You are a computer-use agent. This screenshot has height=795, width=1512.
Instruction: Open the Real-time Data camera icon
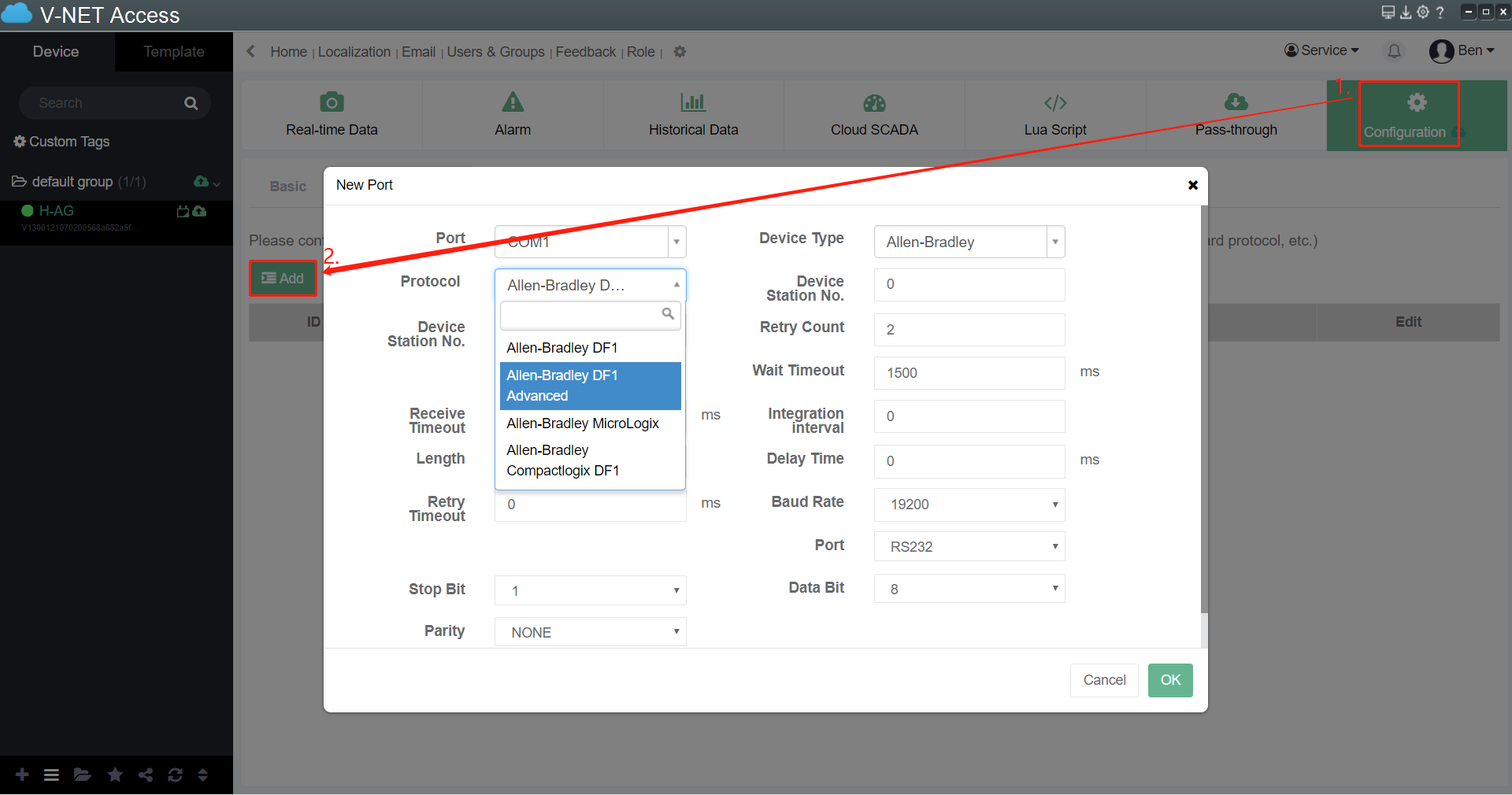332,102
